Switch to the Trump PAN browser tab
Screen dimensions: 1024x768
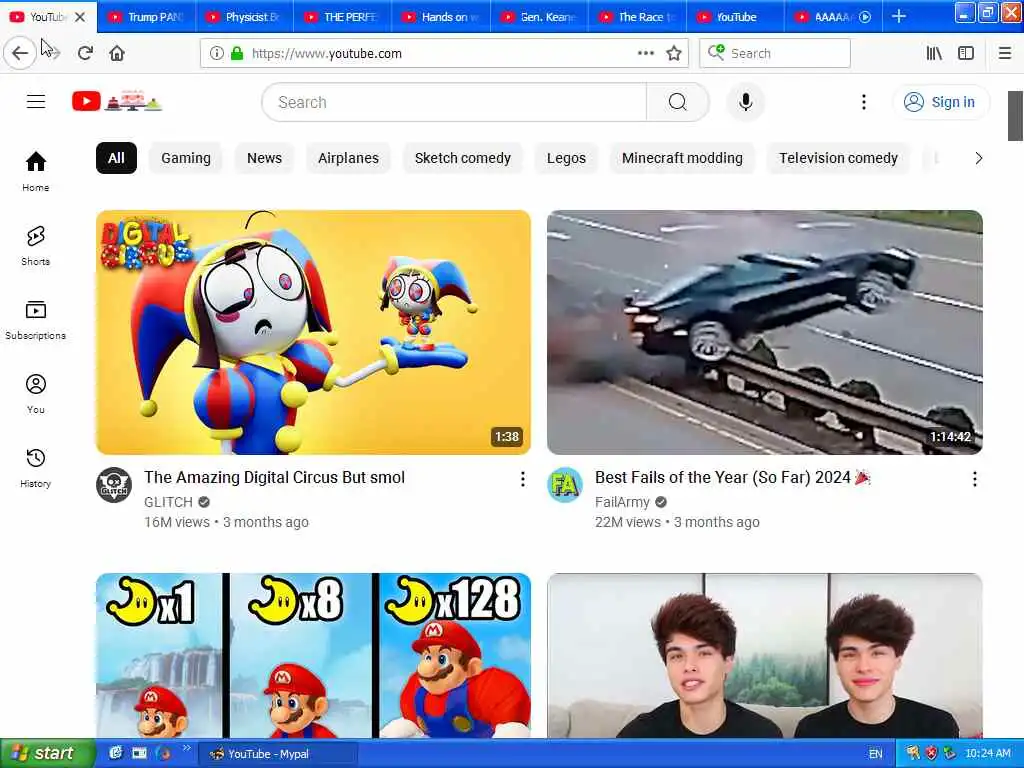pyautogui.click(x=146, y=17)
